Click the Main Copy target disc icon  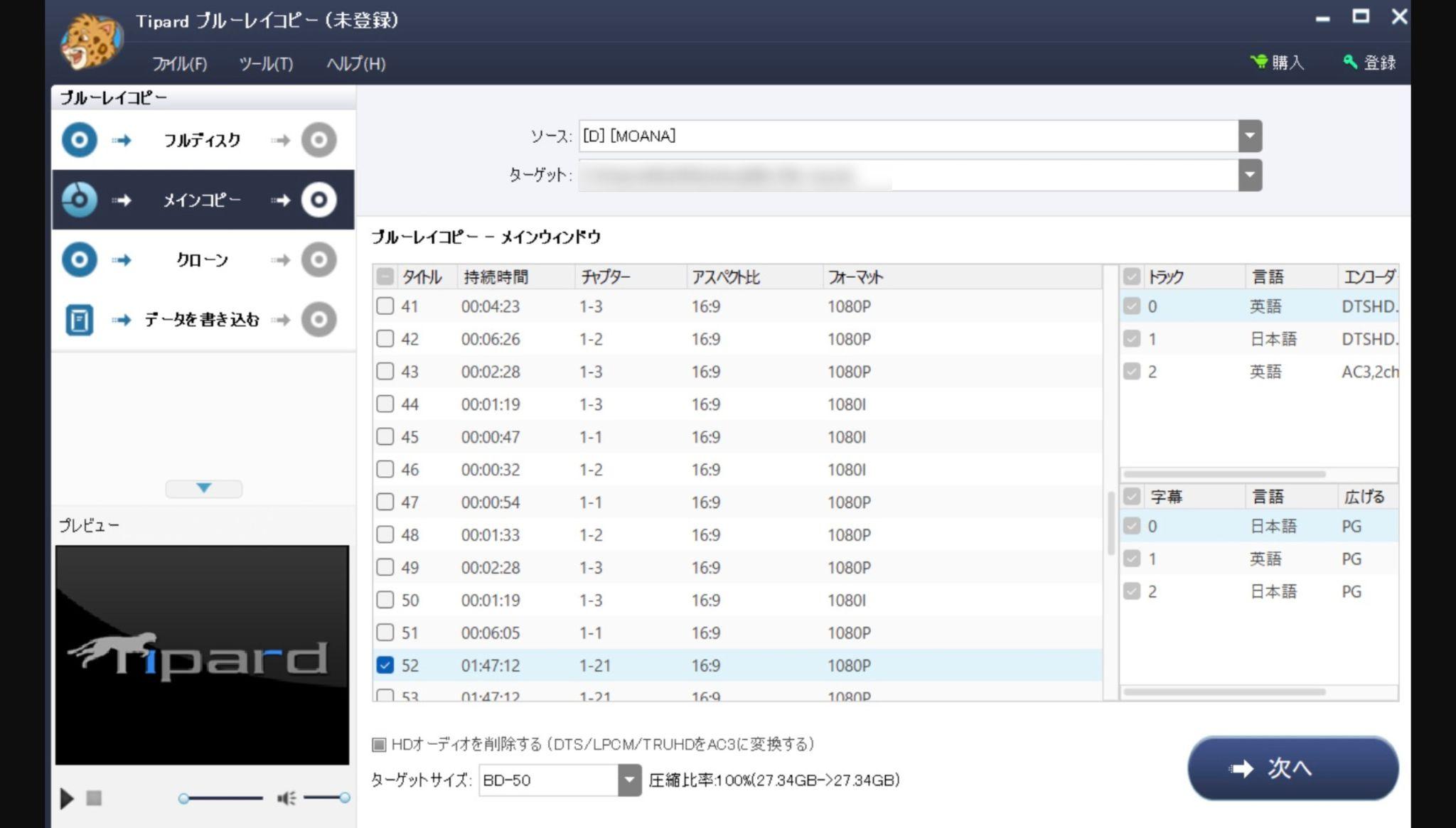click(318, 200)
